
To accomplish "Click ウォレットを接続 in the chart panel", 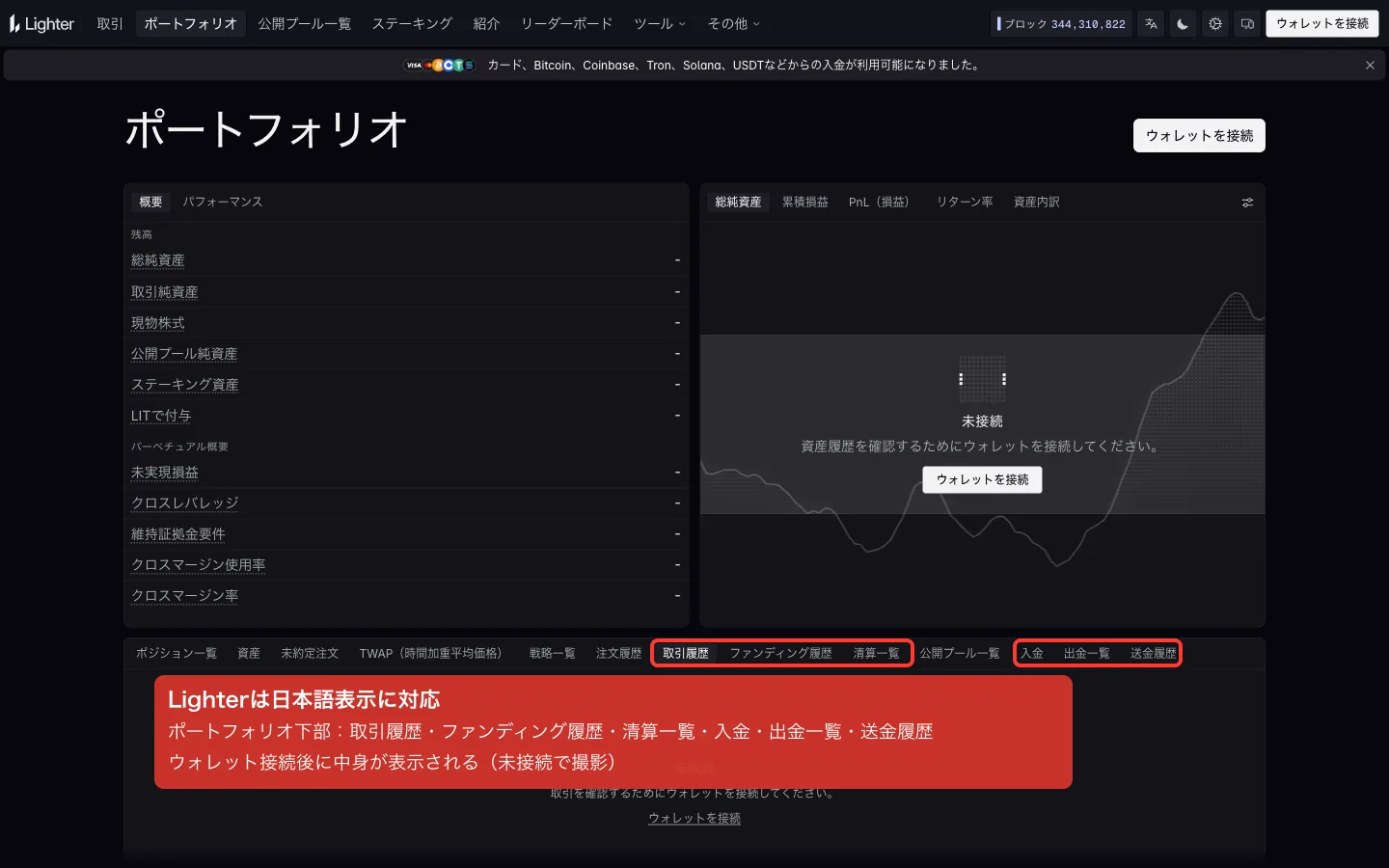I will [982, 479].
